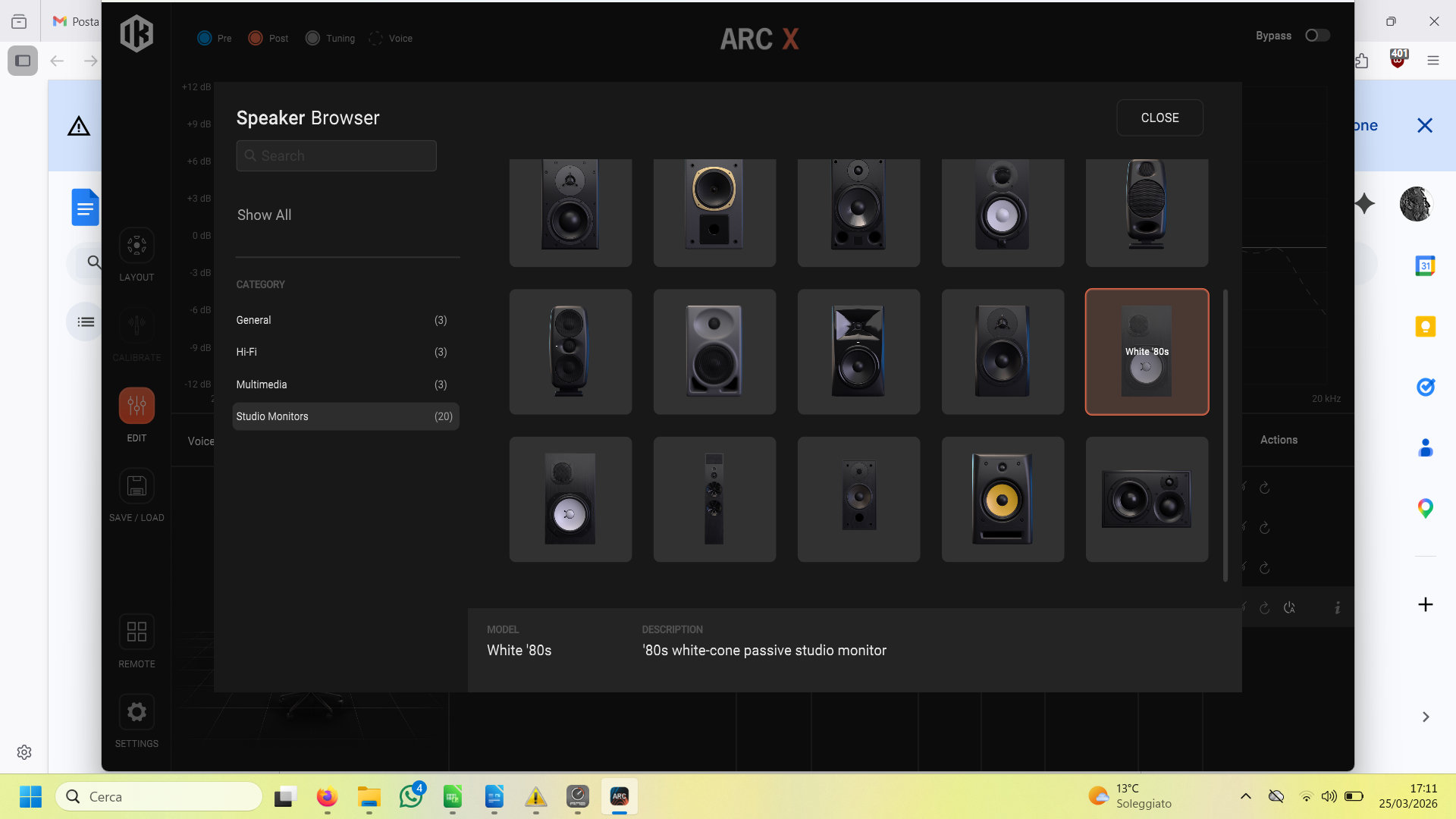Click the speaker list scrollbar
This screenshot has height=819, width=1456.
1225,435
